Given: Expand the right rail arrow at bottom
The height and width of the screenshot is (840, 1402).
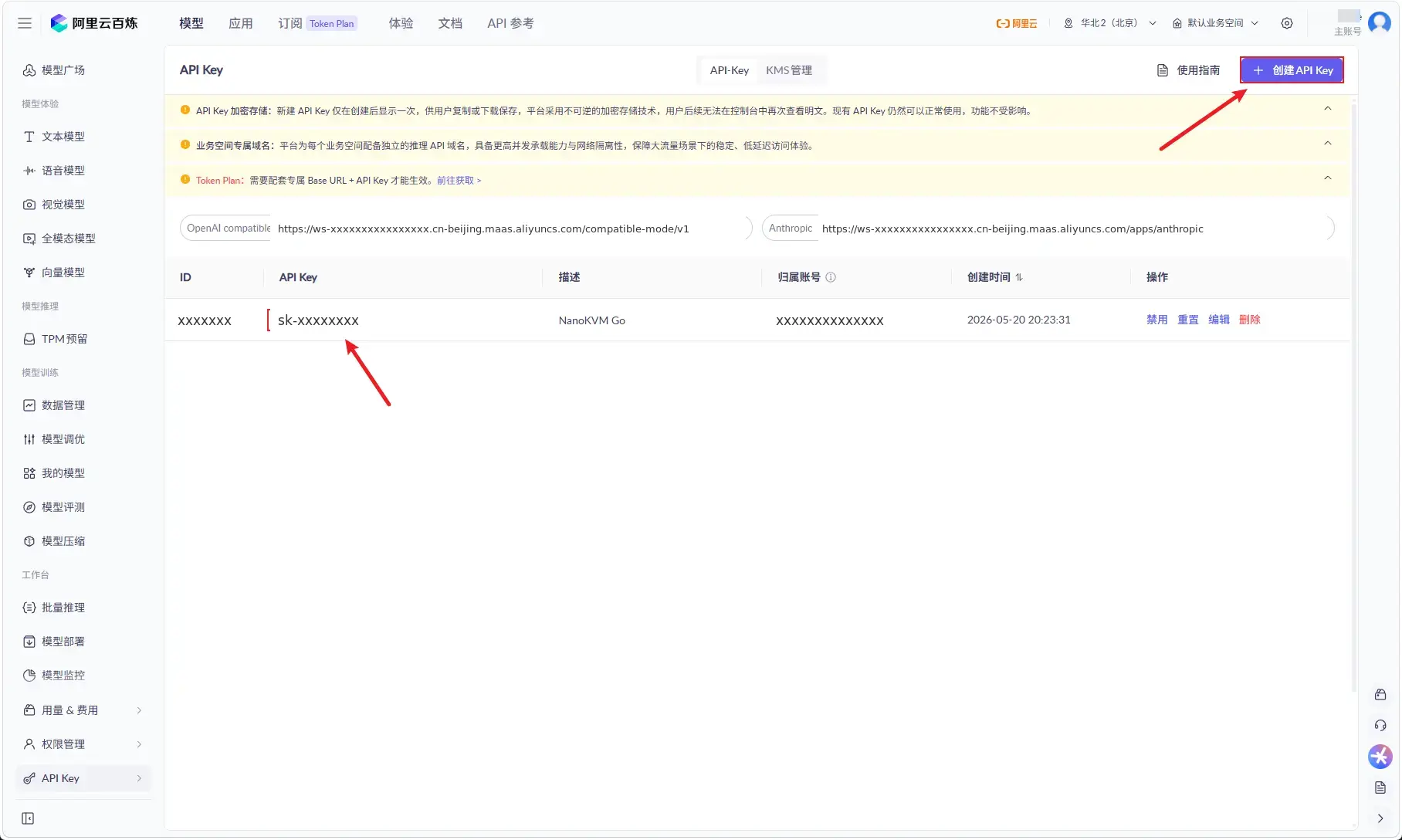Looking at the screenshot, I should click(x=1380, y=818).
